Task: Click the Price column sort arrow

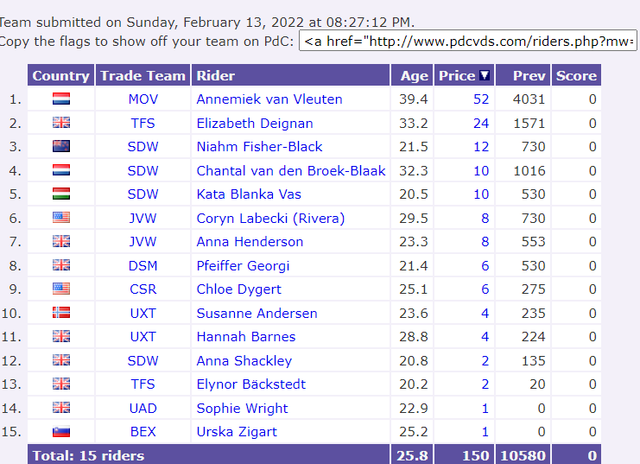Action: coord(484,75)
